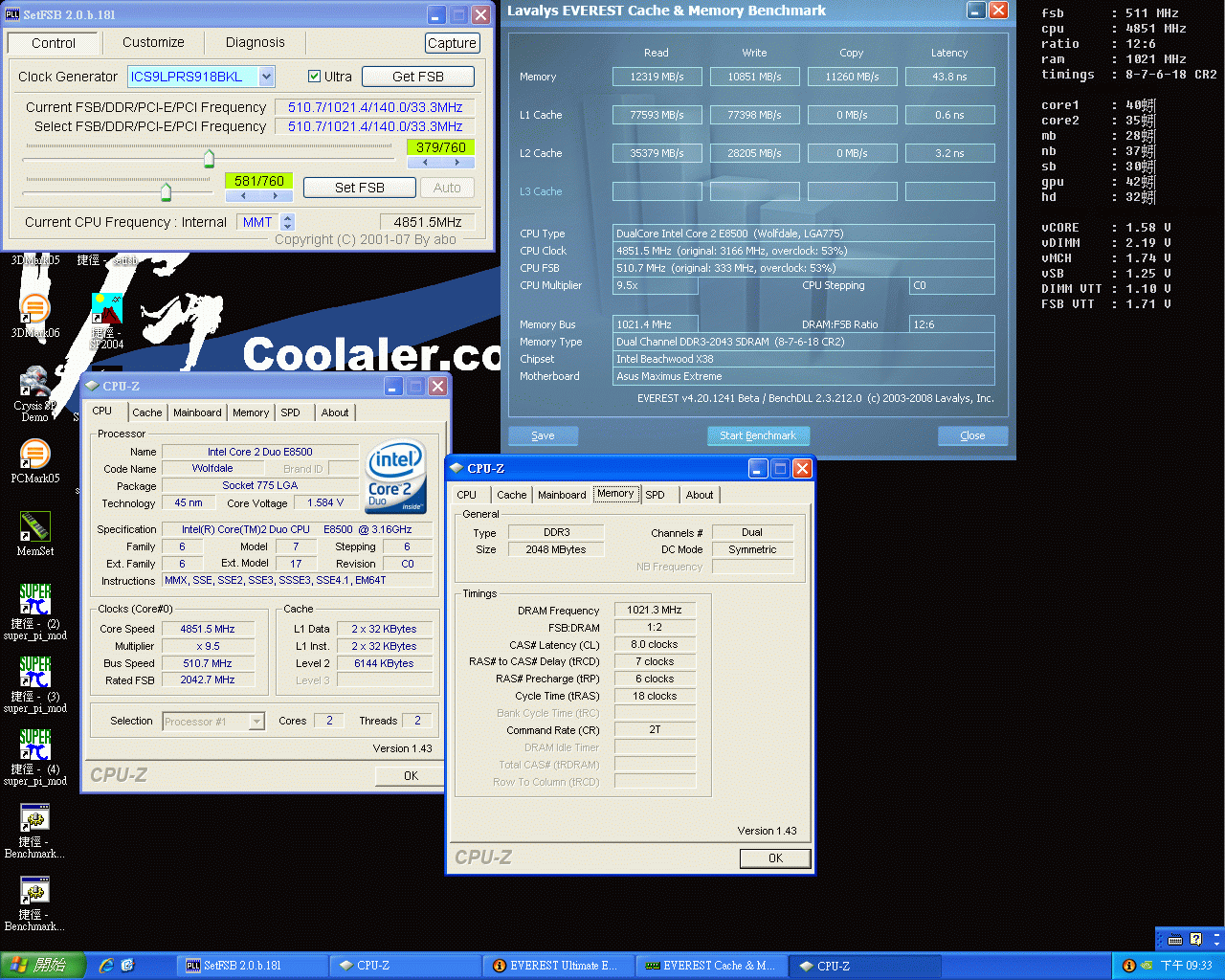
Task: Open the SPD tab in the CPU-Z memory window
Action: pyautogui.click(x=655, y=495)
